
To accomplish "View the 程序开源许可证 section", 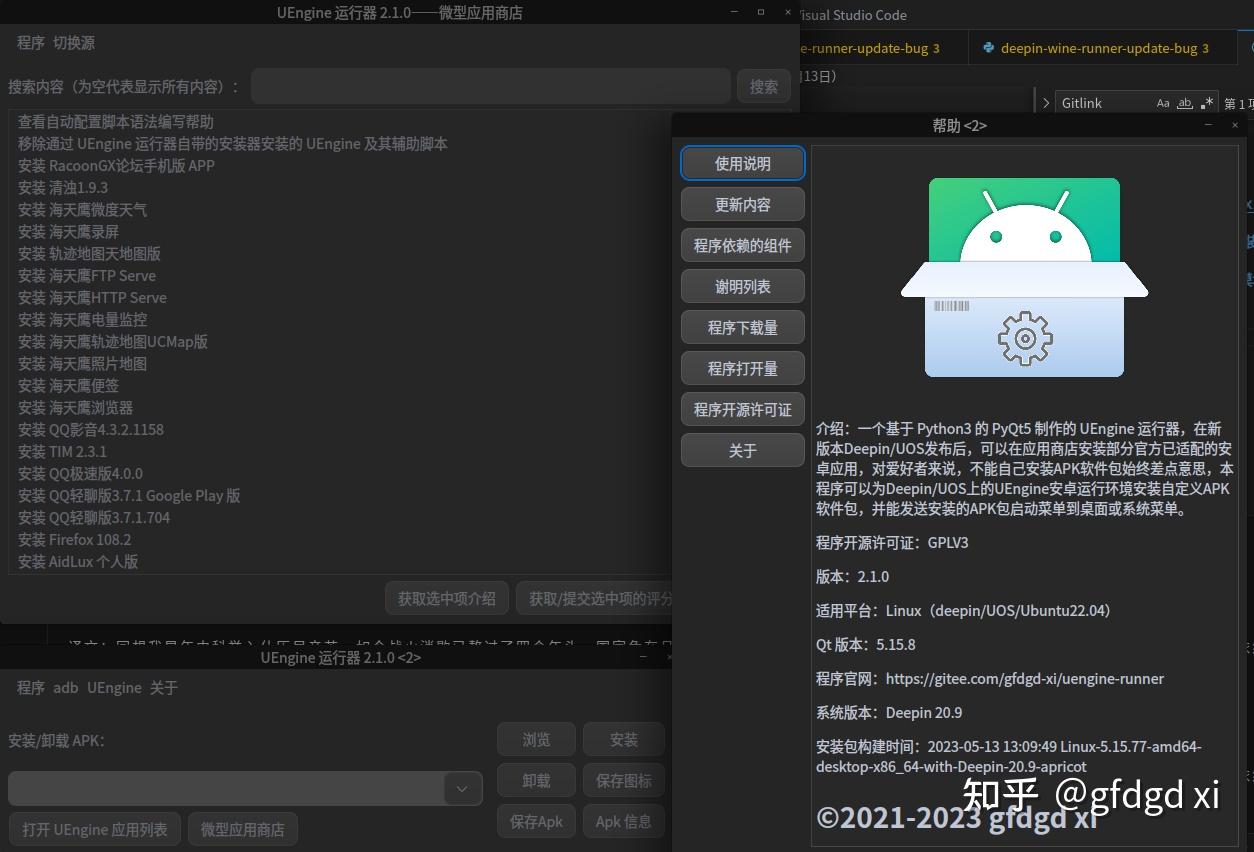I will pos(742,409).
